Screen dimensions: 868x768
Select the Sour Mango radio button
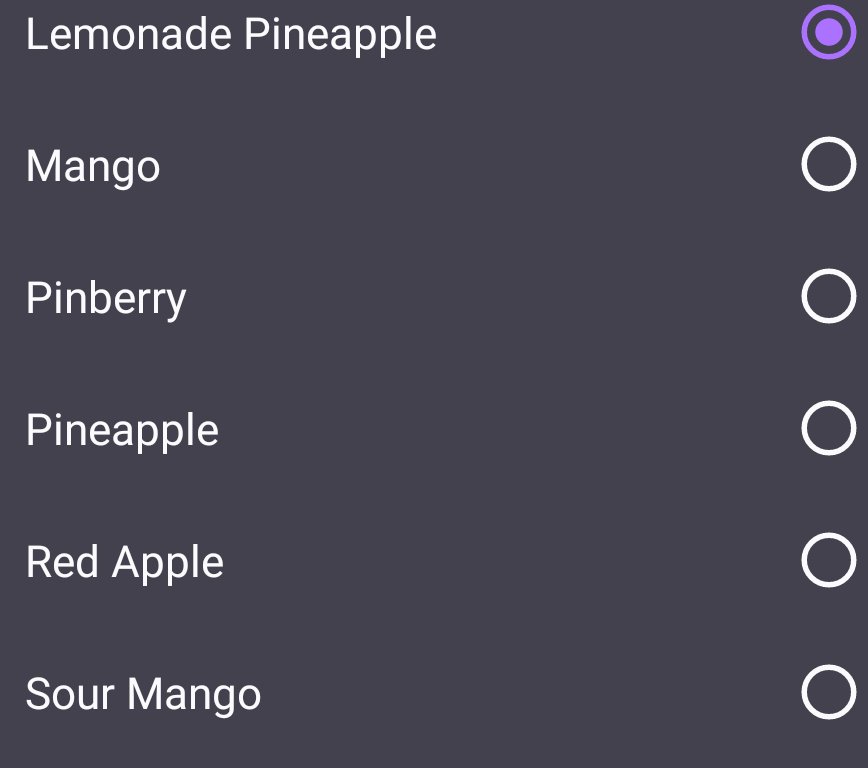[828, 693]
